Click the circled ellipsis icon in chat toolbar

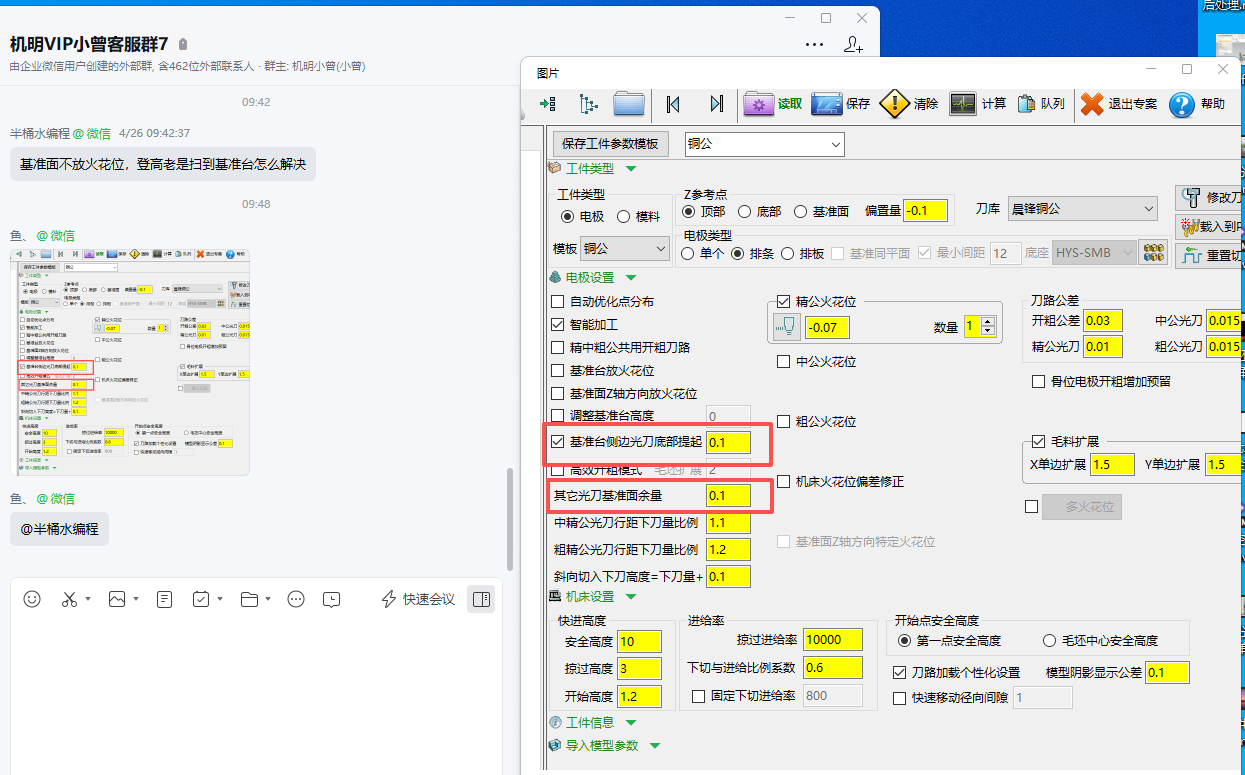point(296,599)
